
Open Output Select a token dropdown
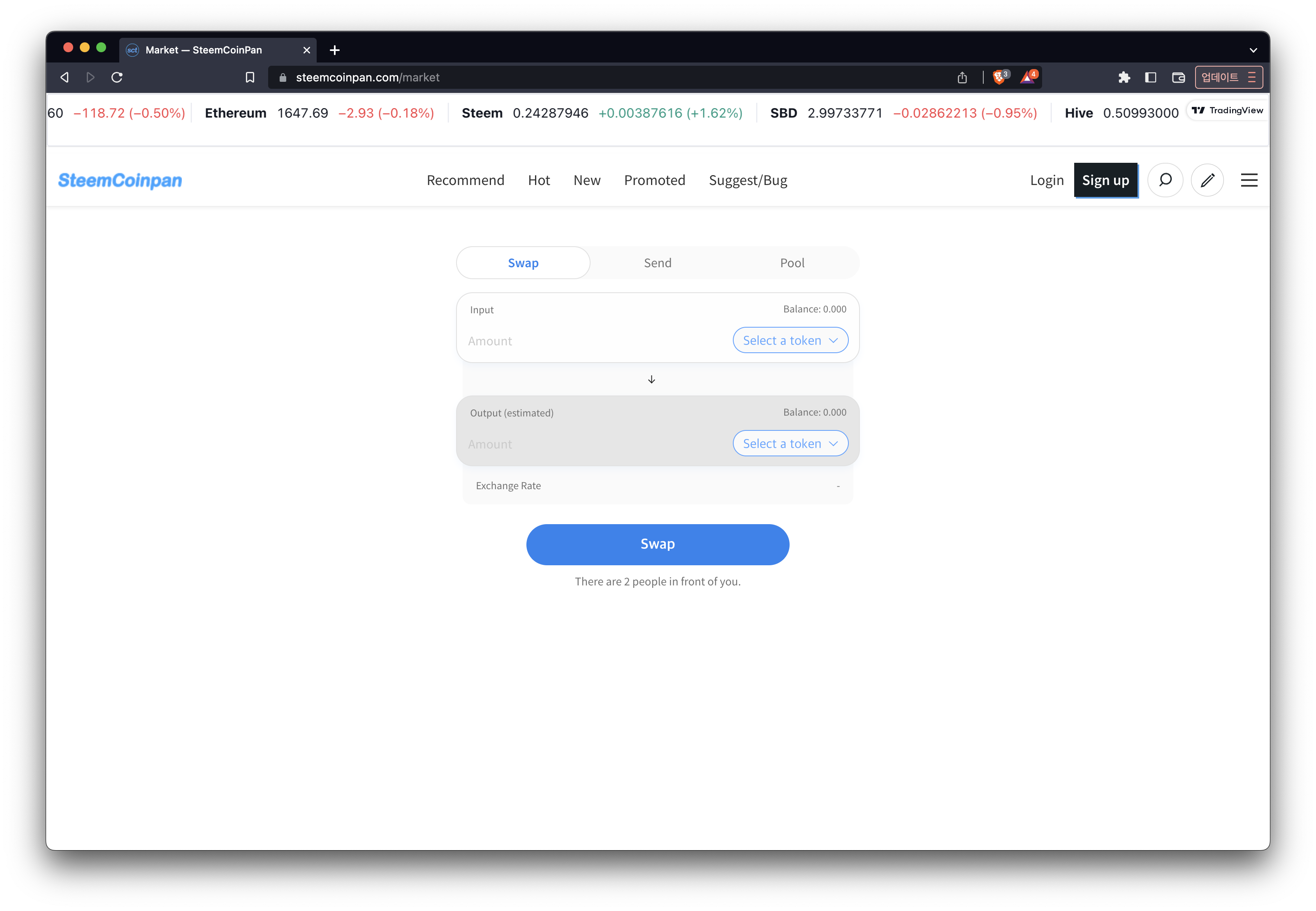pyautogui.click(x=790, y=444)
